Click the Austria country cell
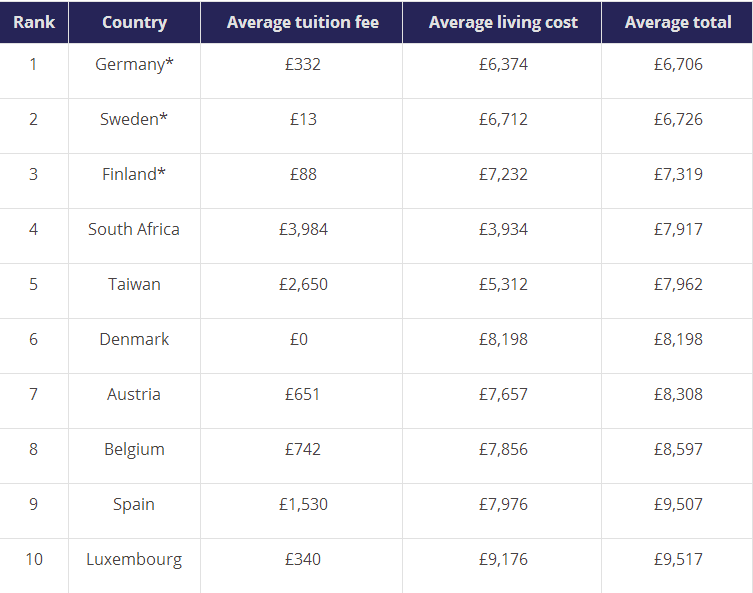The height and width of the screenshot is (593, 753). [x=134, y=394]
